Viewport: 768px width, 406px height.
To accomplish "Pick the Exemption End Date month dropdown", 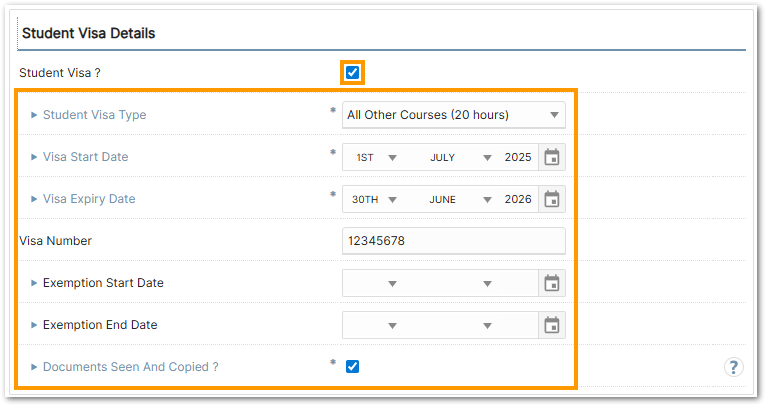I will tap(459, 325).
